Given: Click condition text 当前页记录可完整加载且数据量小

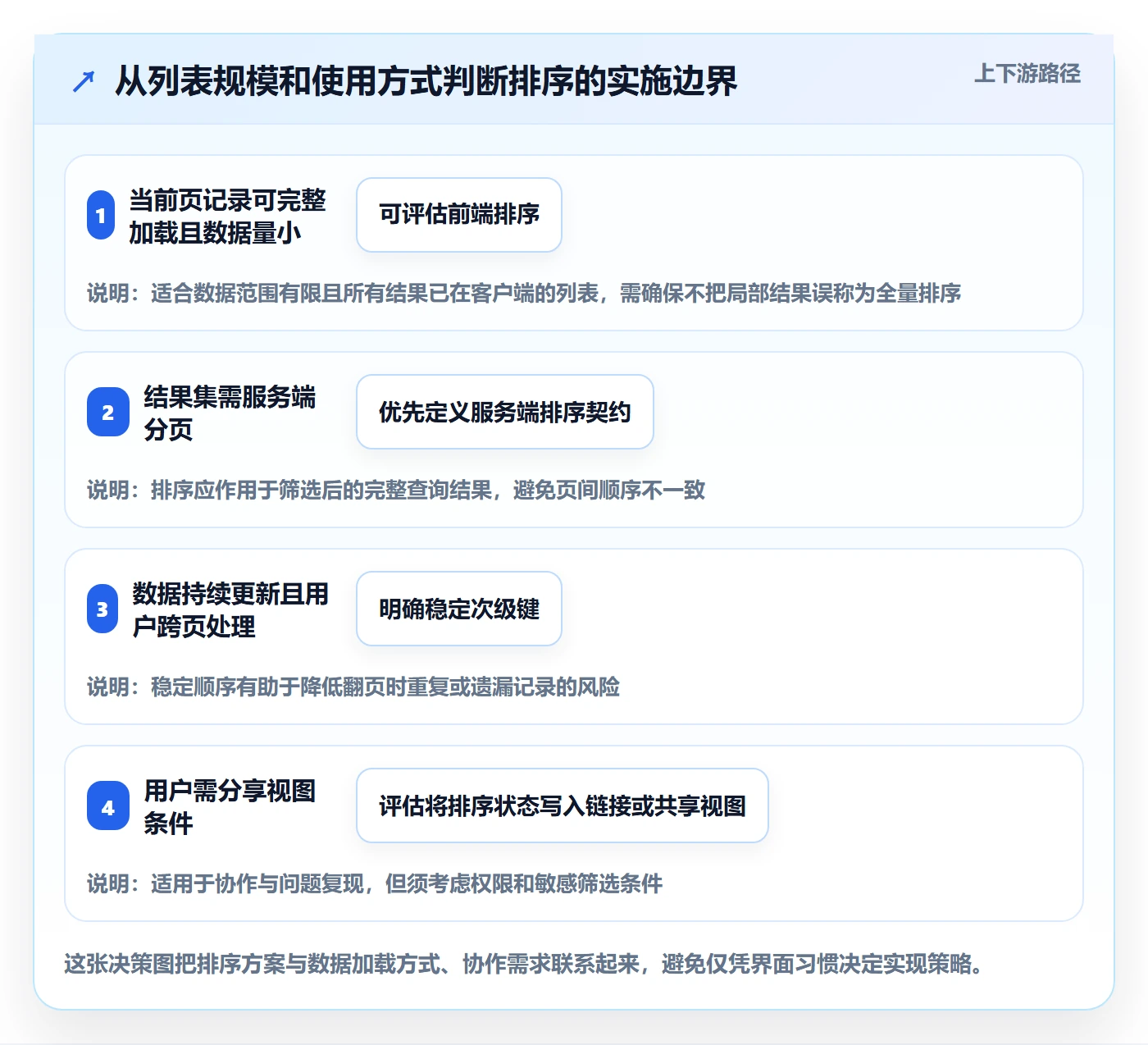Looking at the screenshot, I should pyautogui.click(x=227, y=216).
